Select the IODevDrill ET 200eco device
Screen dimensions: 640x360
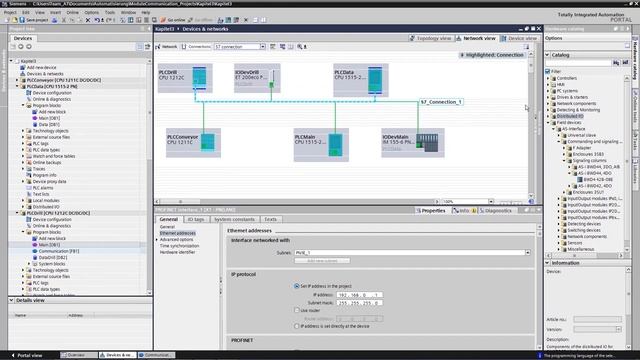click(x=257, y=78)
